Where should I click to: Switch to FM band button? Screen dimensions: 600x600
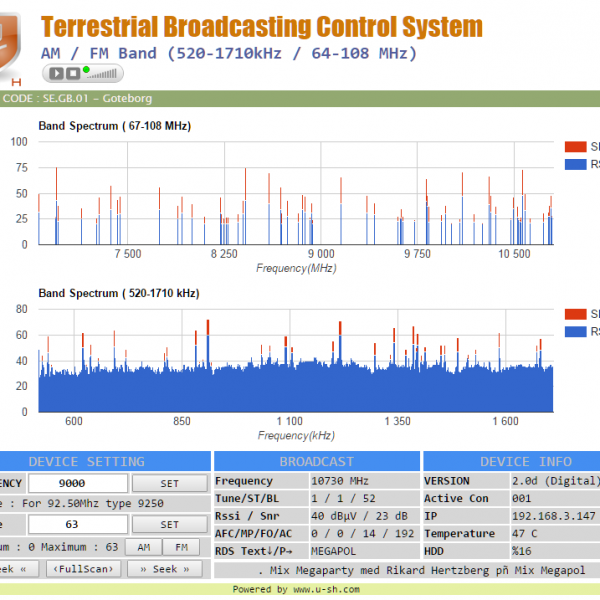181,547
